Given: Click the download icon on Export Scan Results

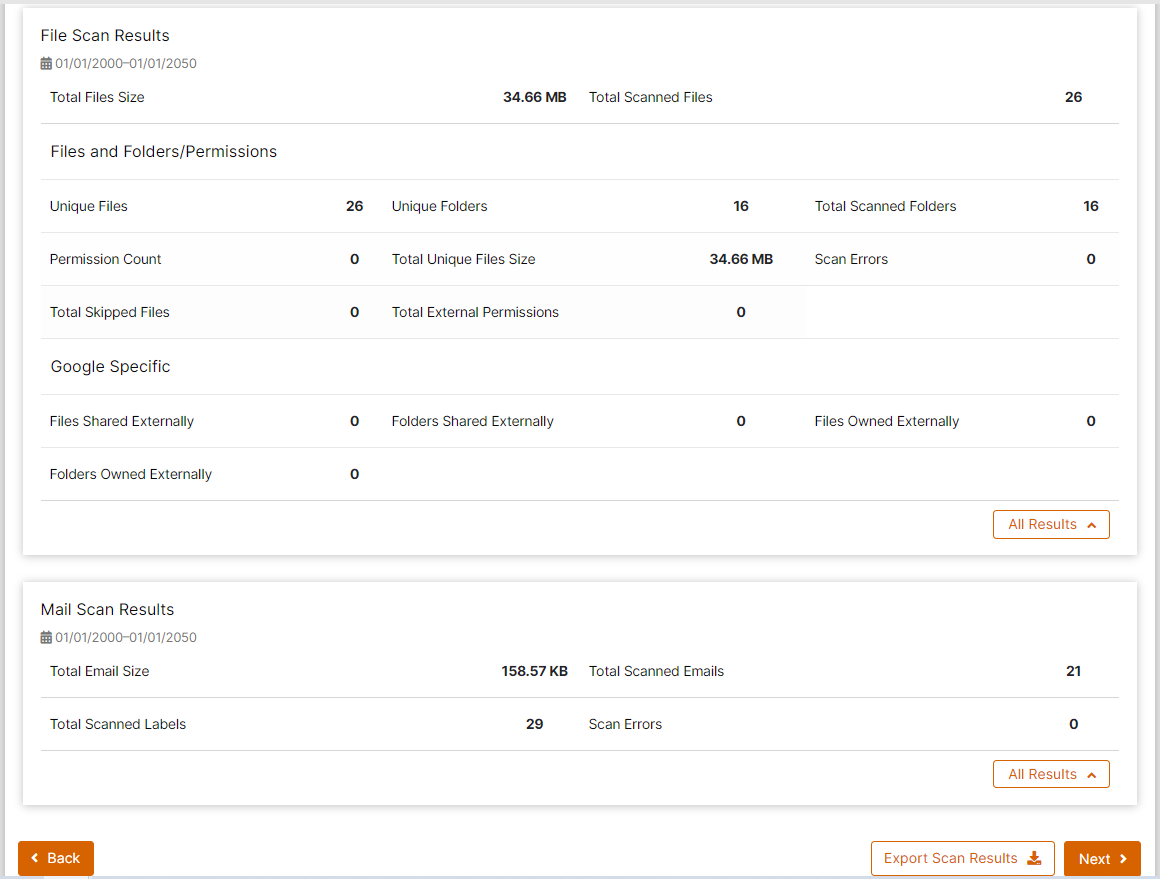Looking at the screenshot, I should (1034, 858).
